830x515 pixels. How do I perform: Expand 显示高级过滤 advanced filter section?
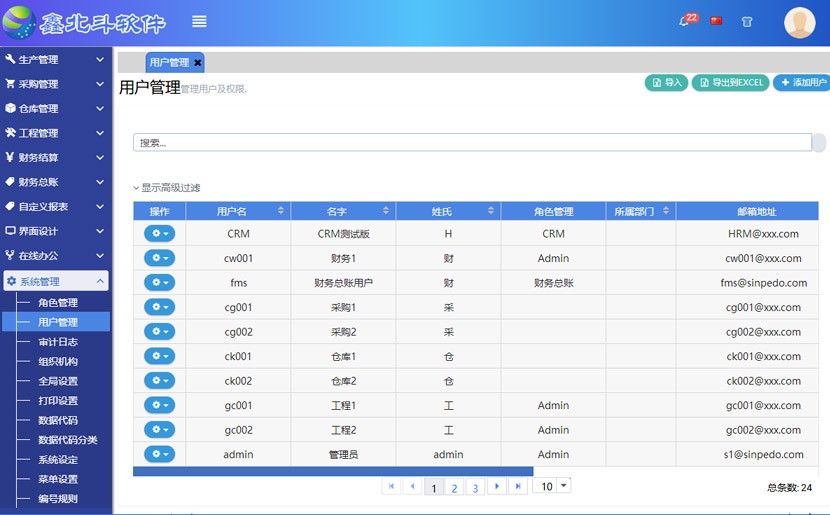tap(167, 188)
